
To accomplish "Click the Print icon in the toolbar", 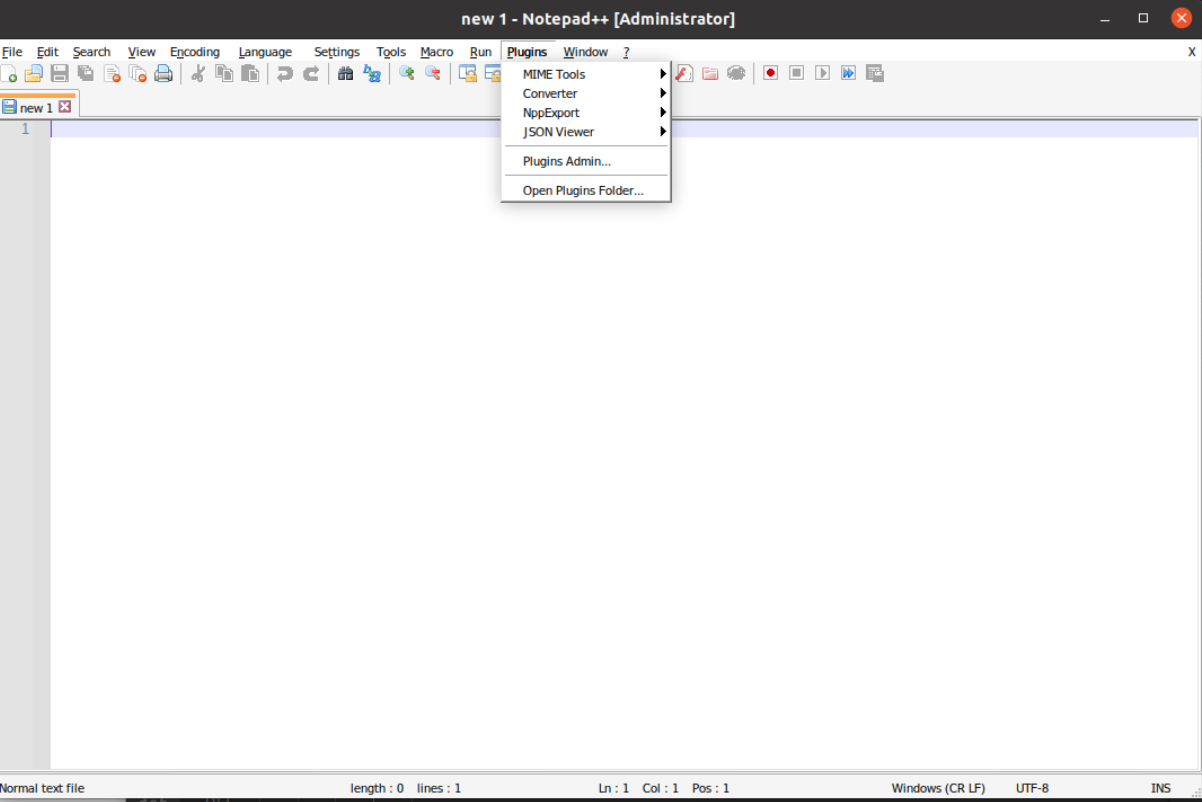I will (x=163, y=73).
